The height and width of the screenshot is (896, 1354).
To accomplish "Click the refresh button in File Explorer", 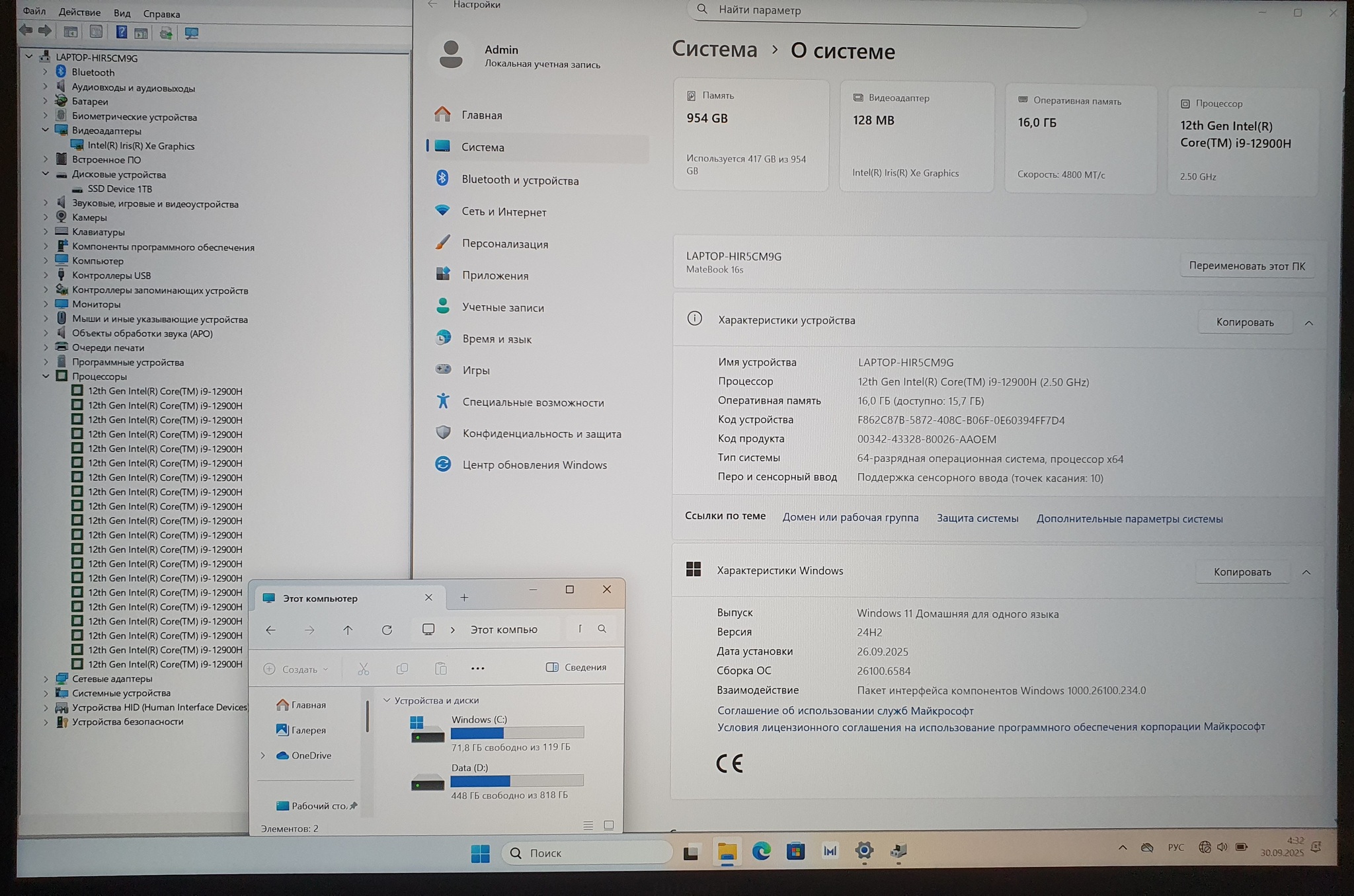I will coord(387,630).
